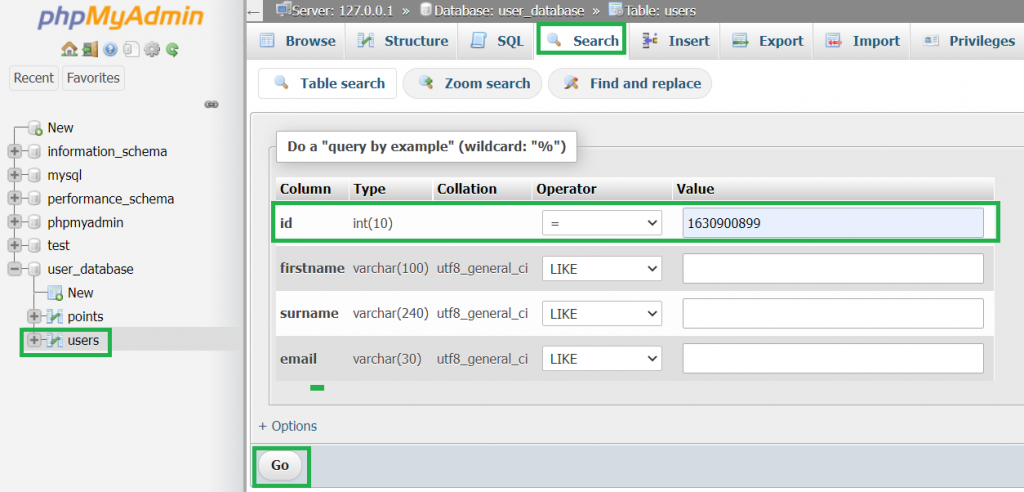1024x492 pixels.
Task: Collapse navigation panel arrow at top
Action: (255, 11)
